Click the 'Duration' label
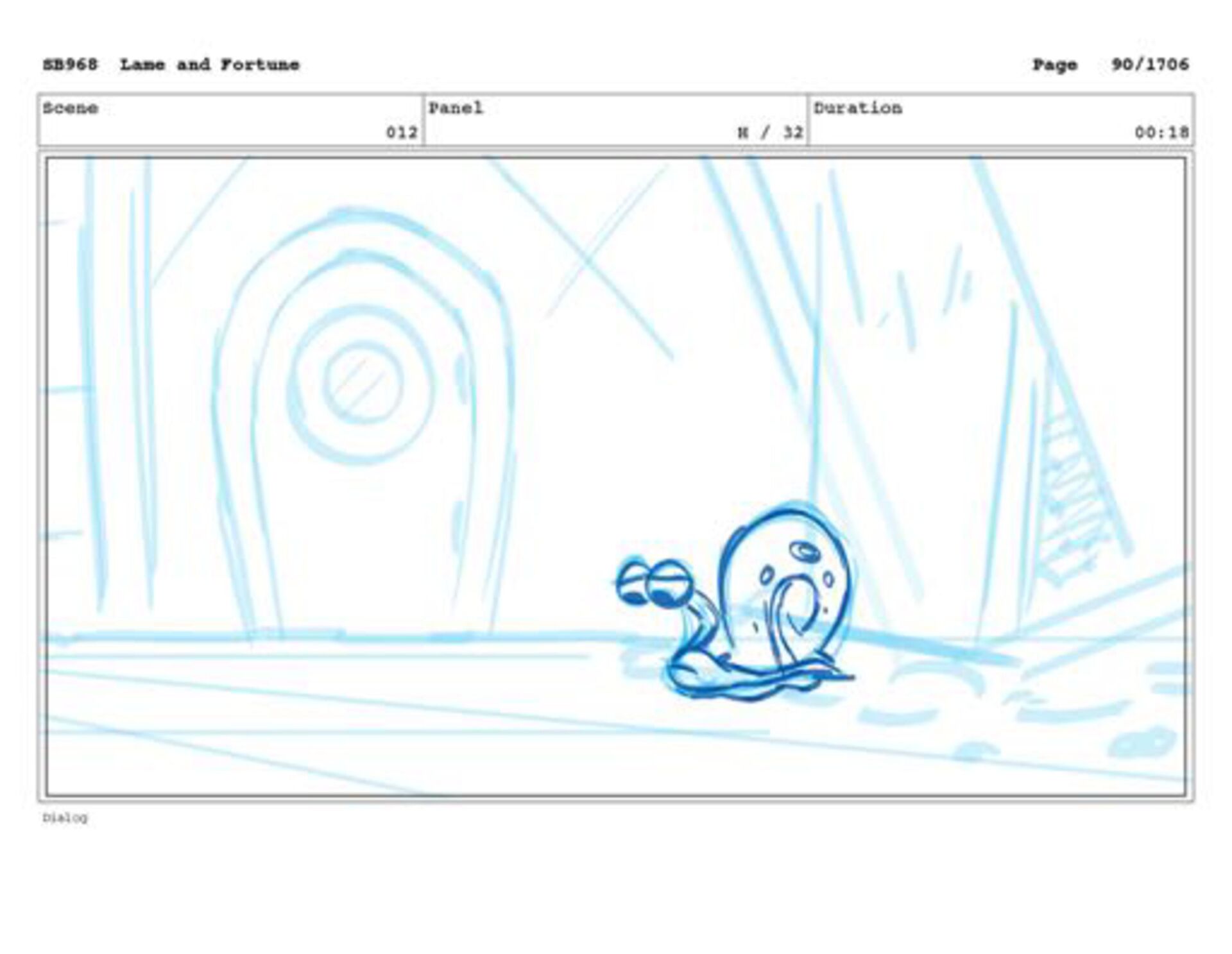This screenshot has width=1232, height=954. pos(858,108)
